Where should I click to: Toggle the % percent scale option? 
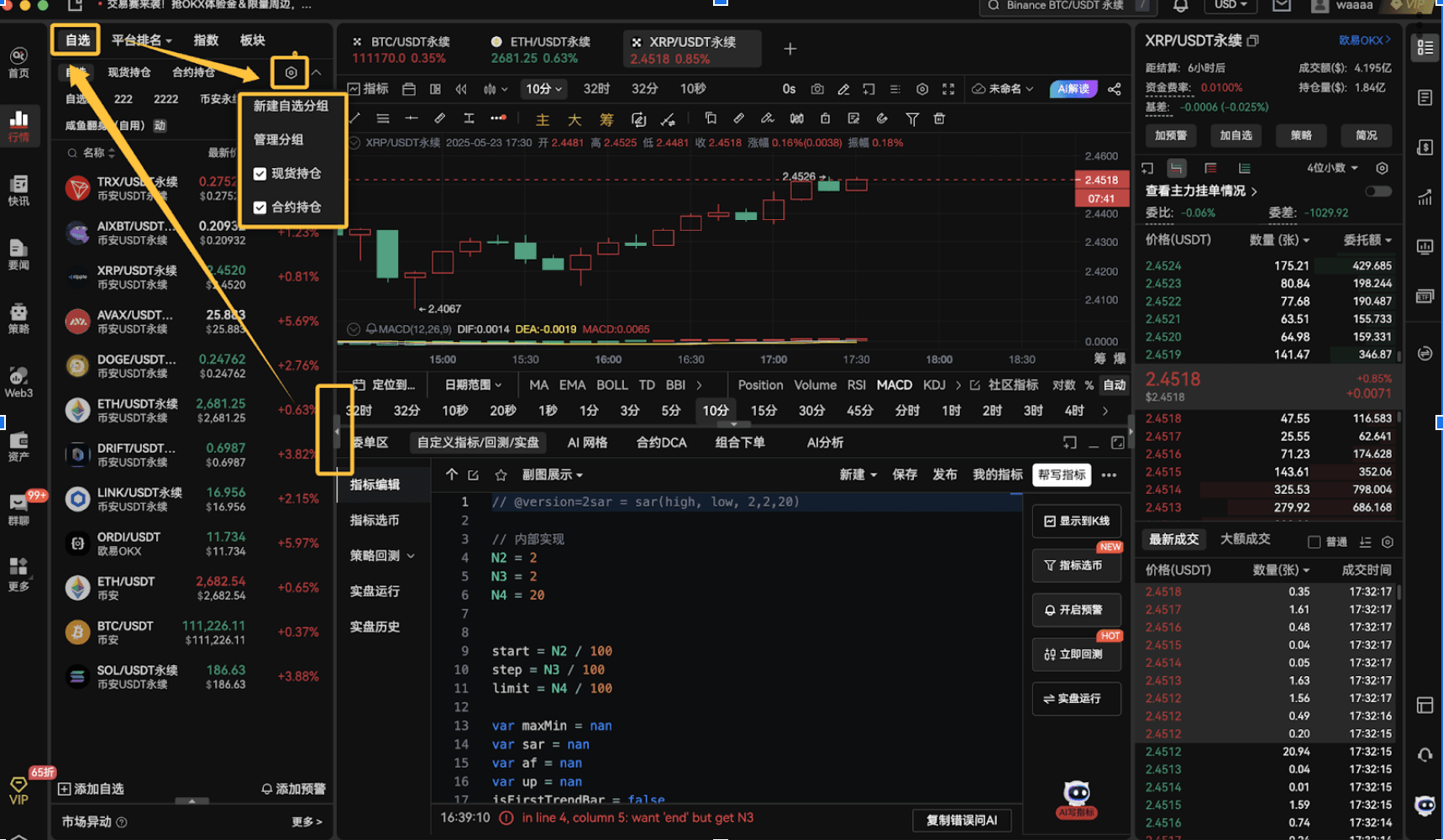point(1089,385)
